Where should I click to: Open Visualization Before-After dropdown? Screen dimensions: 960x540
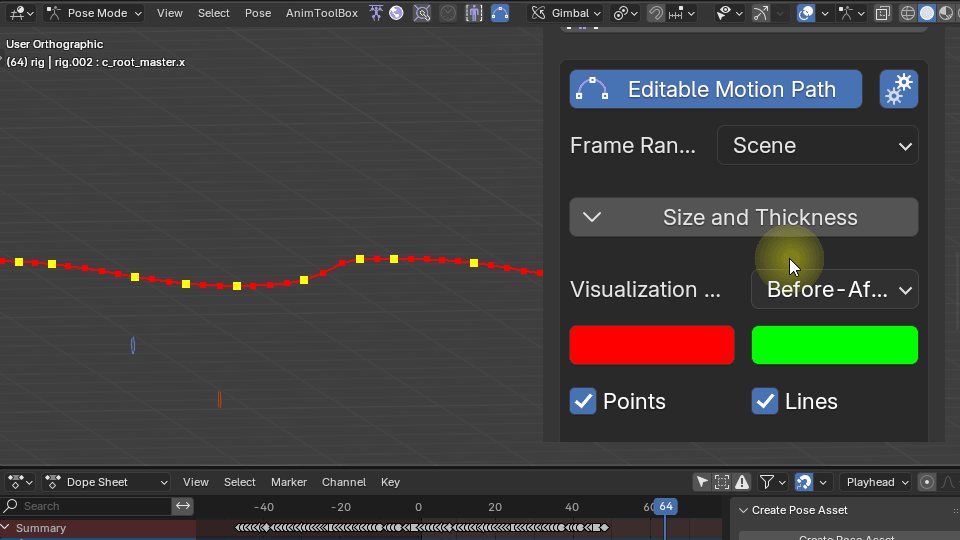pyautogui.click(x=834, y=290)
